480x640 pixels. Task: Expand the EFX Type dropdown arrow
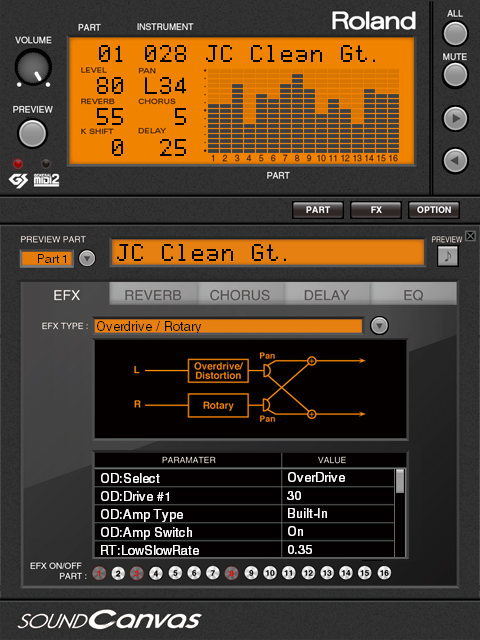(379, 326)
